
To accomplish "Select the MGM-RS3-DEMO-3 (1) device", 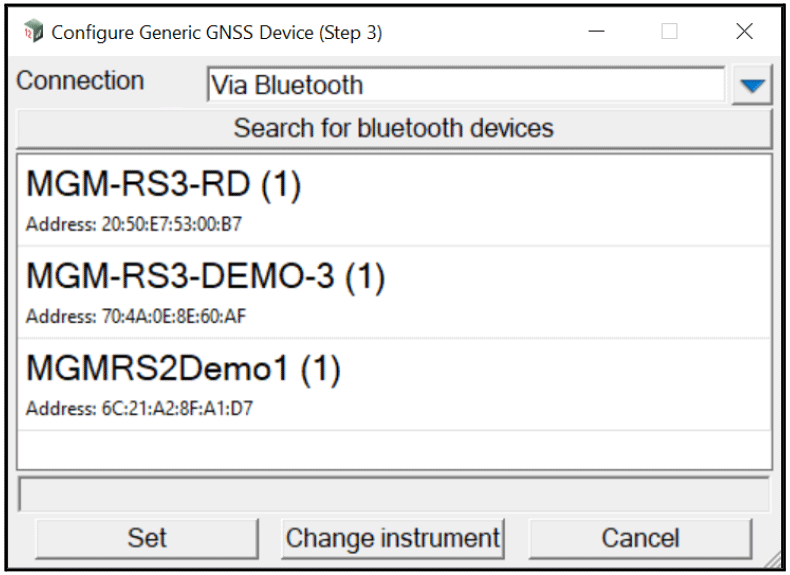I will point(394,292).
